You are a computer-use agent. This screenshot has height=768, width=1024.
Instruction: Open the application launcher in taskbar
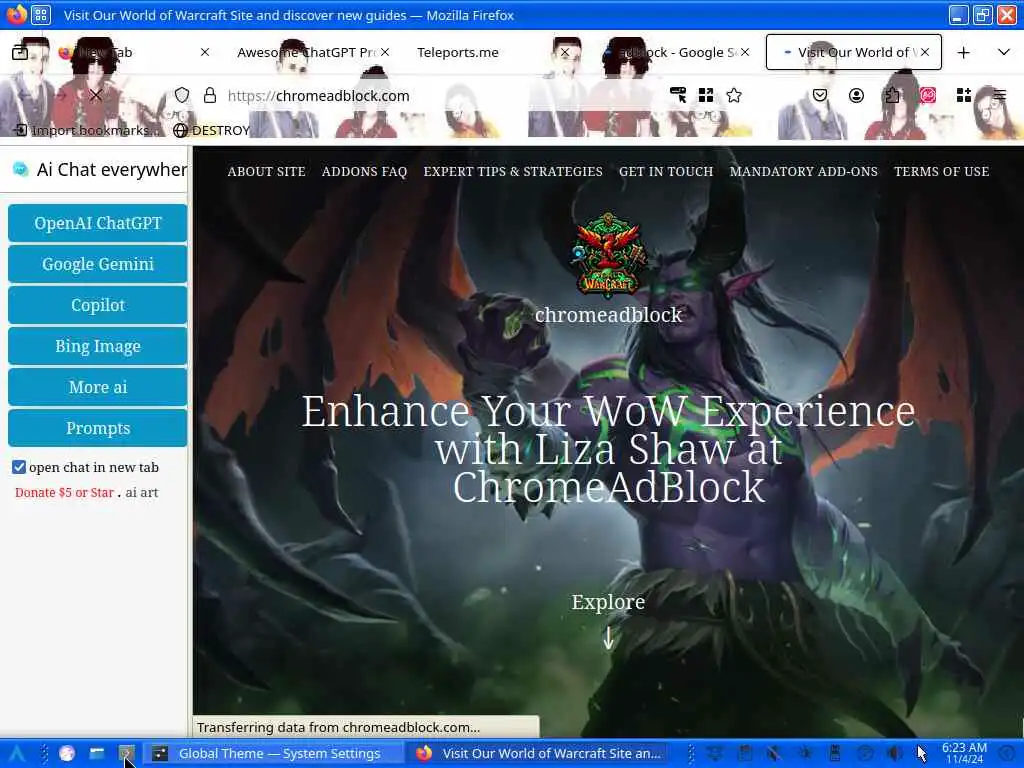(17, 754)
